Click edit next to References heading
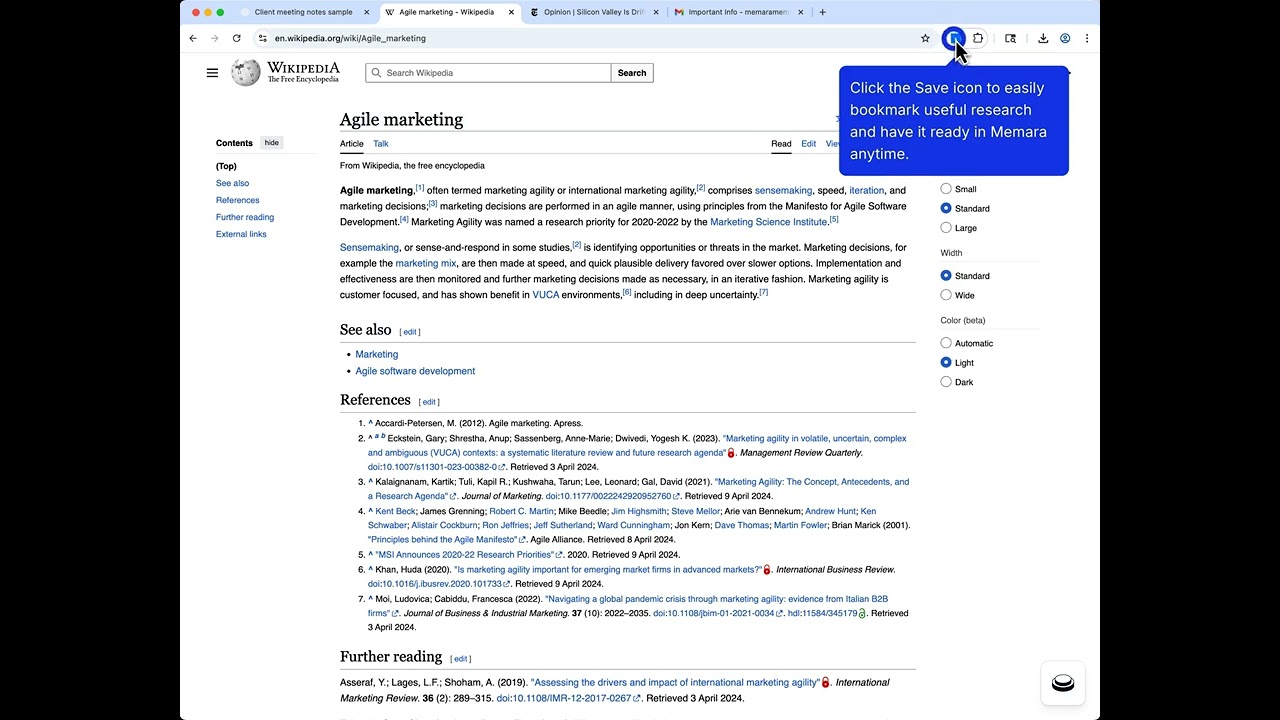The width and height of the screenshot is (1280, 720). coord(429,402)
